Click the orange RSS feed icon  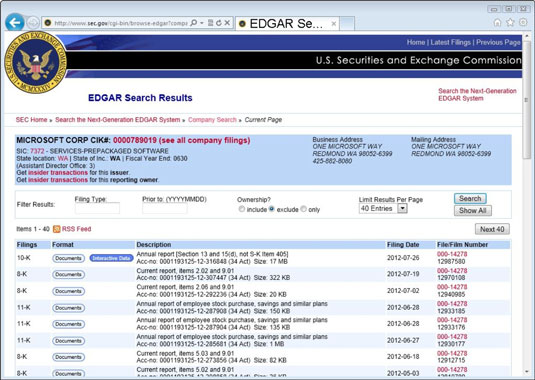coord(56,229)
